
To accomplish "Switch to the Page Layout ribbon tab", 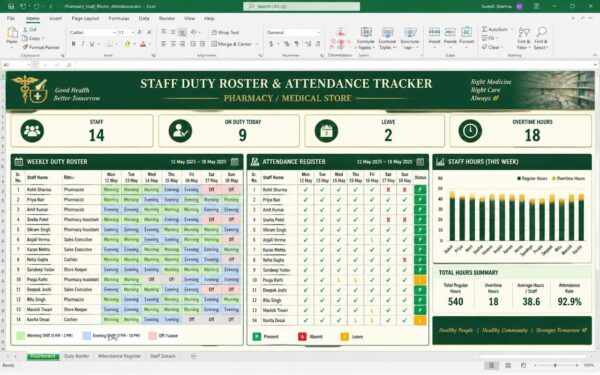I will point(85,18).
